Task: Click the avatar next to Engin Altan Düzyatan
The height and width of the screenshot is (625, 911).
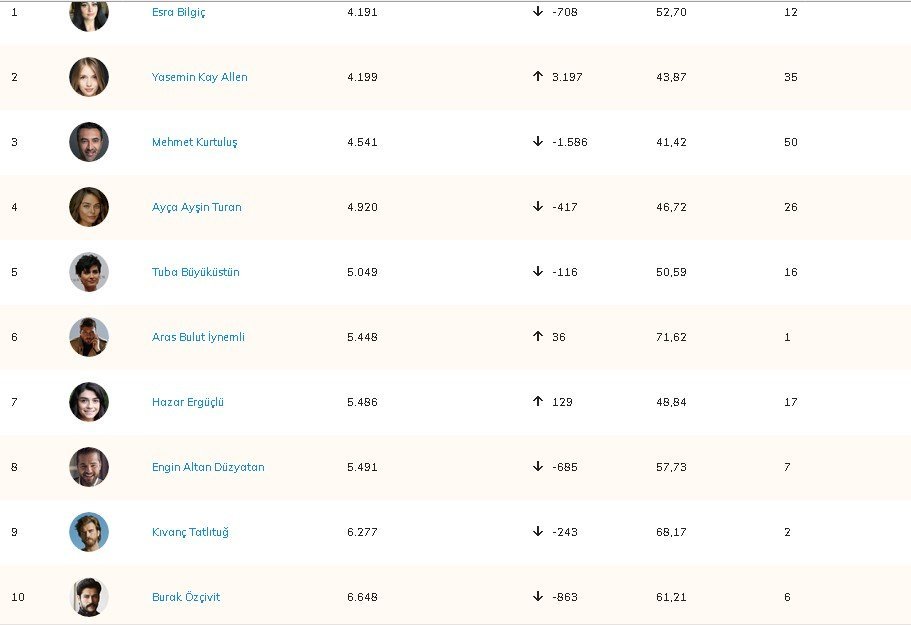Action: [x=89, y=467]
